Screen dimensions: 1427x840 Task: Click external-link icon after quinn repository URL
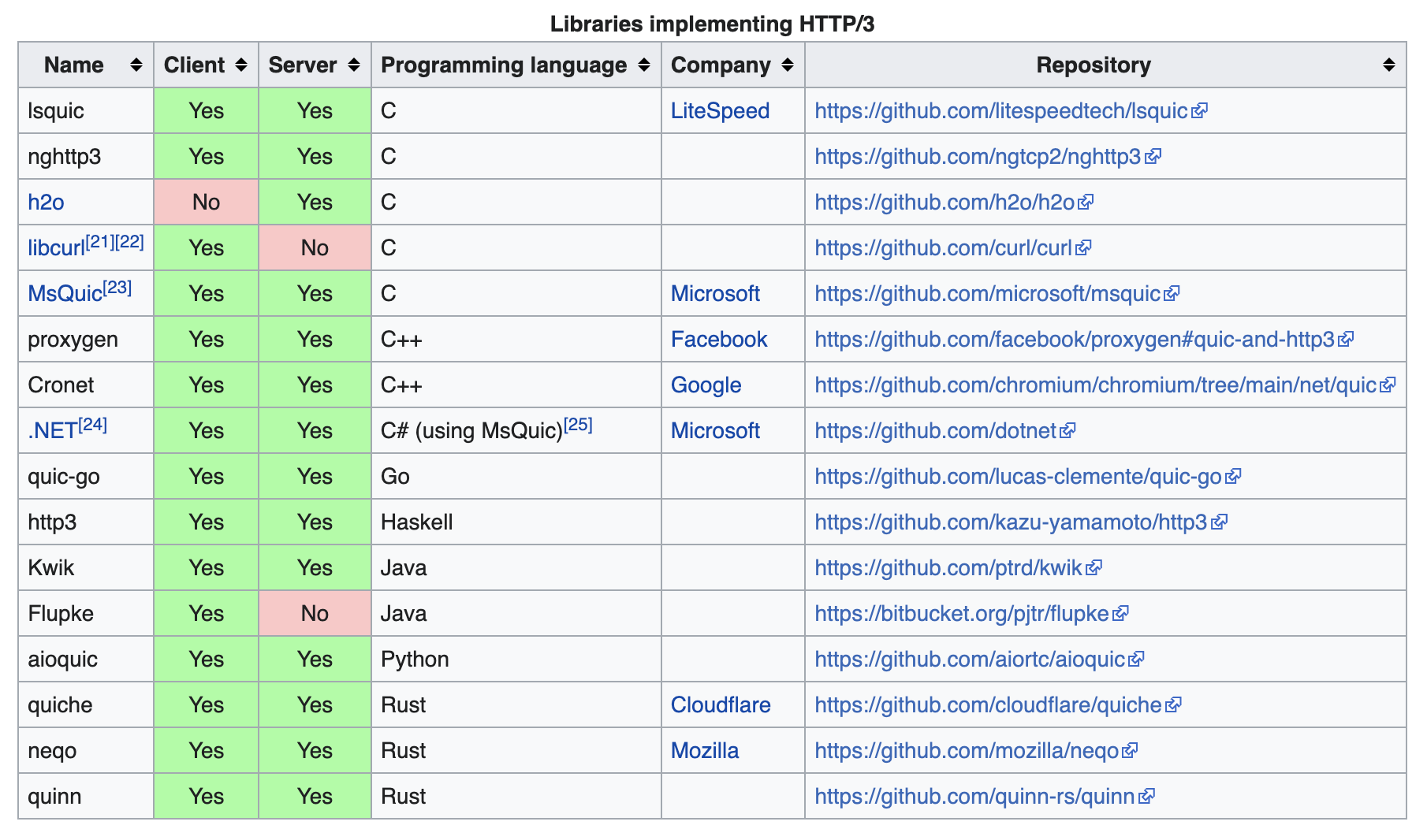(1147, 796)
